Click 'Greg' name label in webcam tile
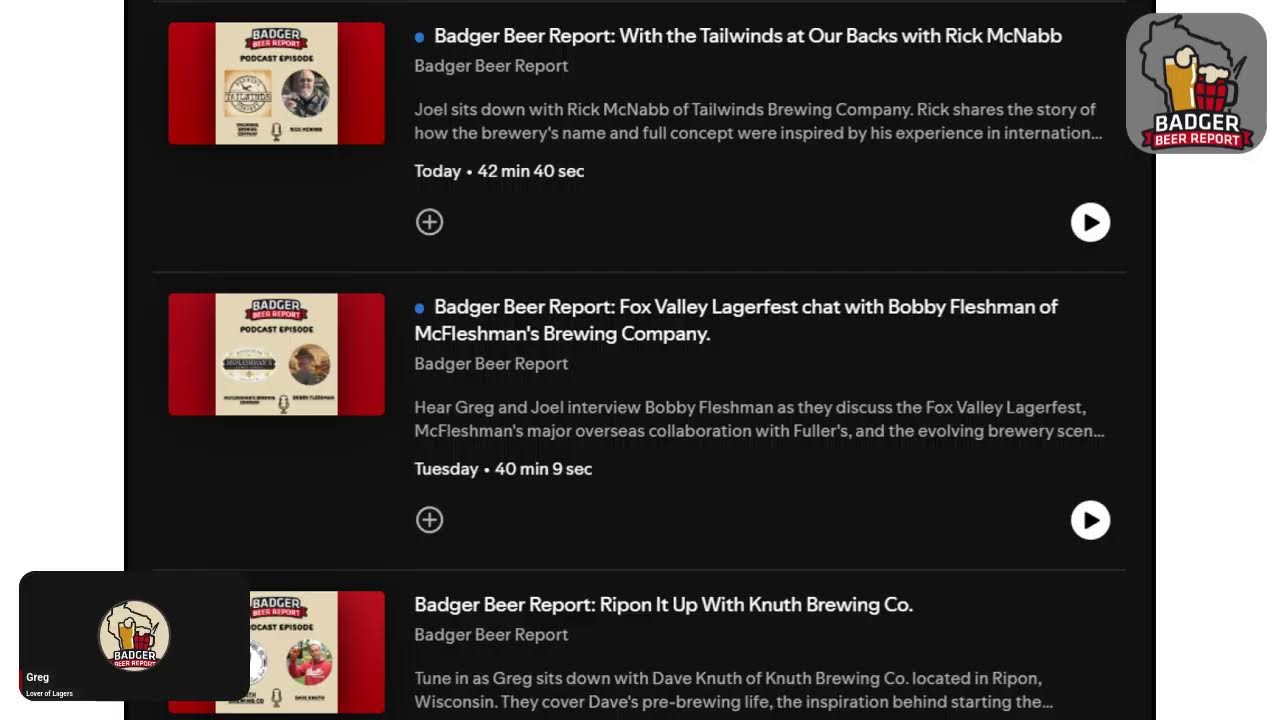Viewport: 1280px width, 720px height. pos(37,677)
